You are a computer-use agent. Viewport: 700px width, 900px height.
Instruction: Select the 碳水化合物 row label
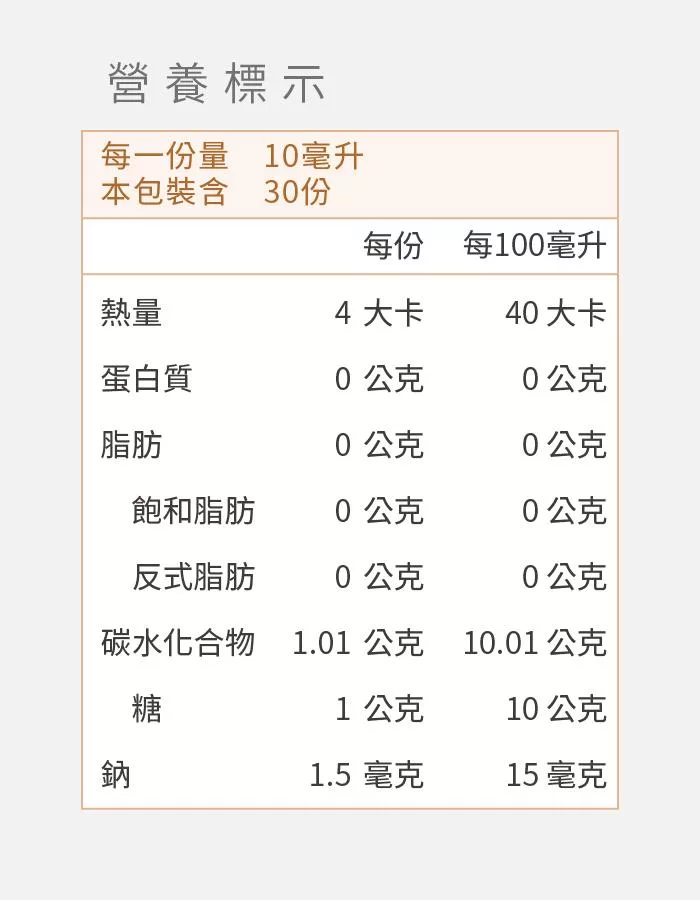pos(178,642)
